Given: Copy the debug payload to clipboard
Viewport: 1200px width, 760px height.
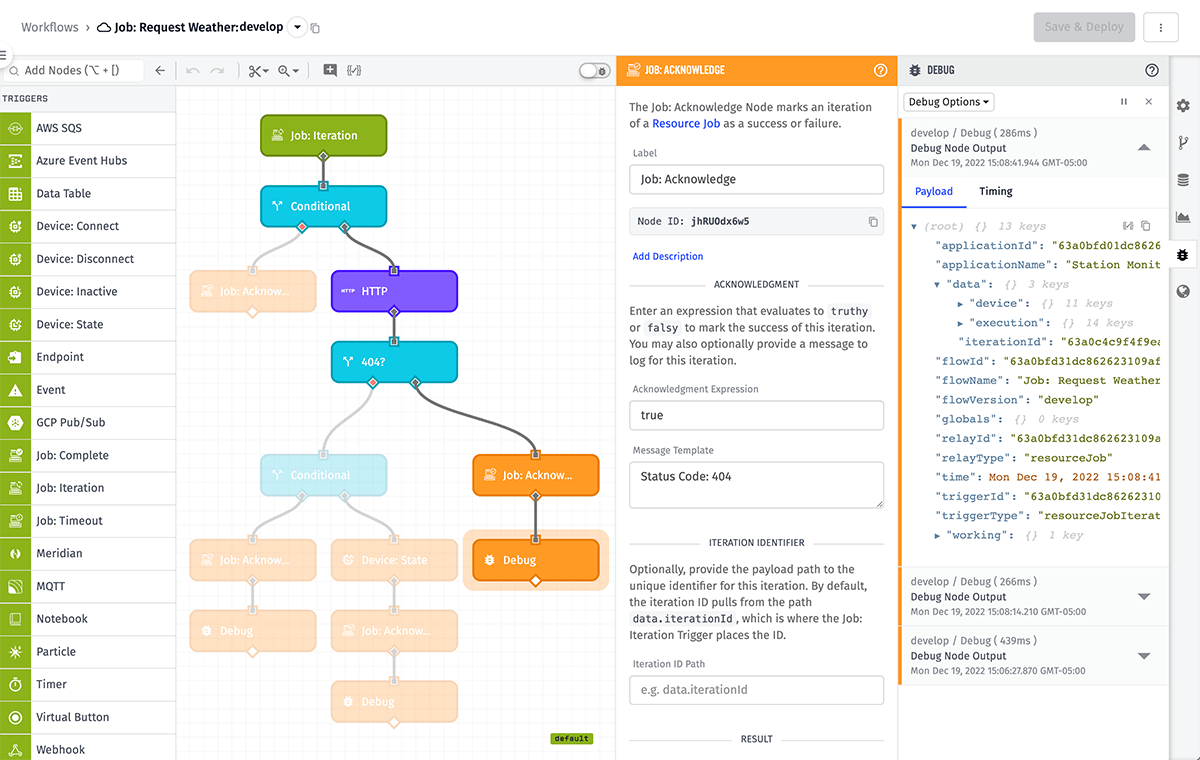Looking at the screenshot, I should coord(1146,227).
